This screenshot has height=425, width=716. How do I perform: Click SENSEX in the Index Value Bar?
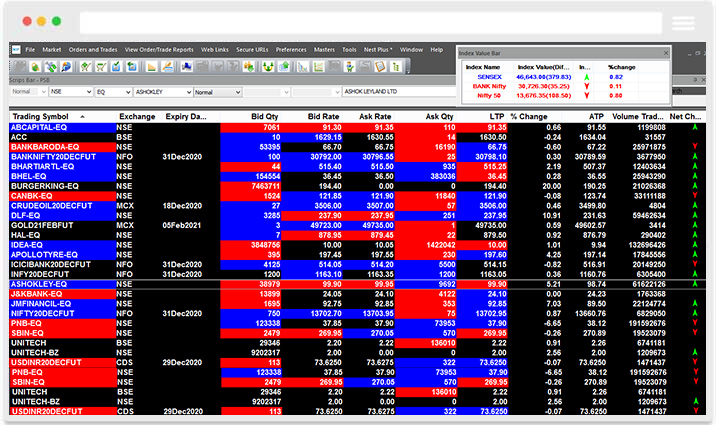point(490,77)
